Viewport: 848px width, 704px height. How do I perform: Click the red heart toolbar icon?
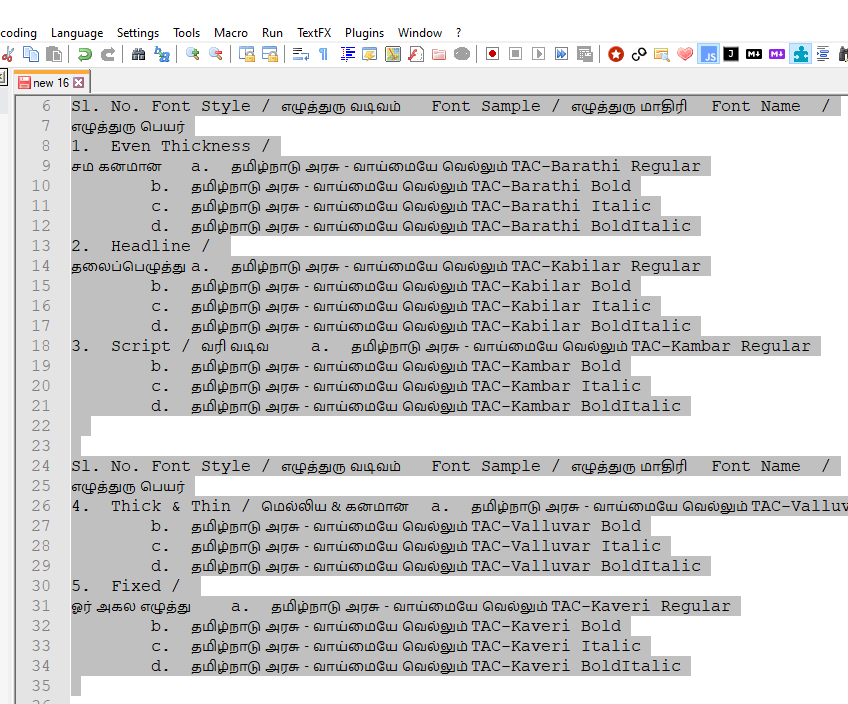685,54
